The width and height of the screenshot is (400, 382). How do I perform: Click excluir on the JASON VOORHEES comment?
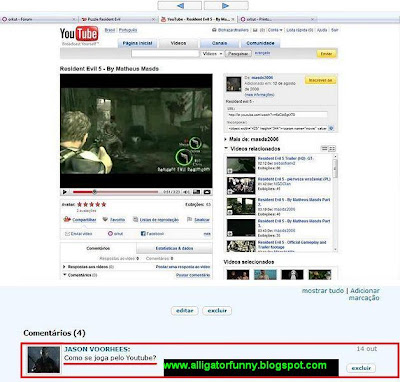361,368
